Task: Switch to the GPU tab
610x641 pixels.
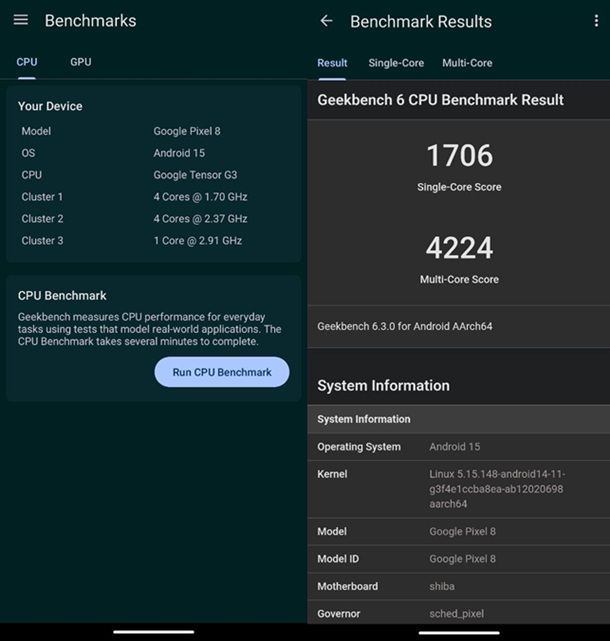Action: (x=81, y=62)
